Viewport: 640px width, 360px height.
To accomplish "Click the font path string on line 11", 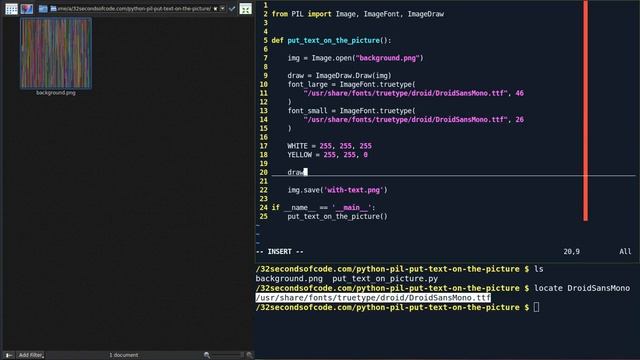I will click(405, 93).
